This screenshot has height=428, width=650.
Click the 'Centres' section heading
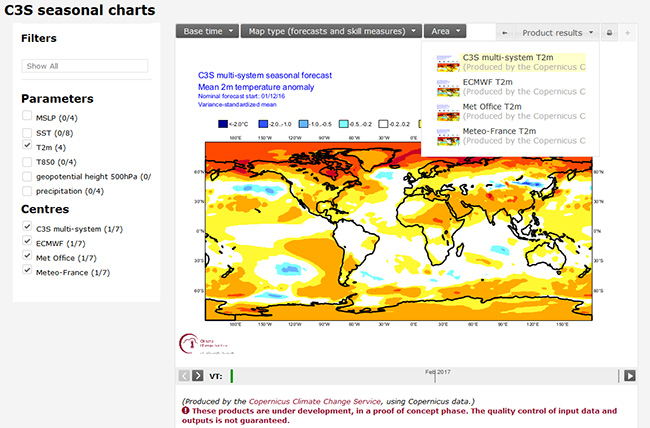point(45,209)
